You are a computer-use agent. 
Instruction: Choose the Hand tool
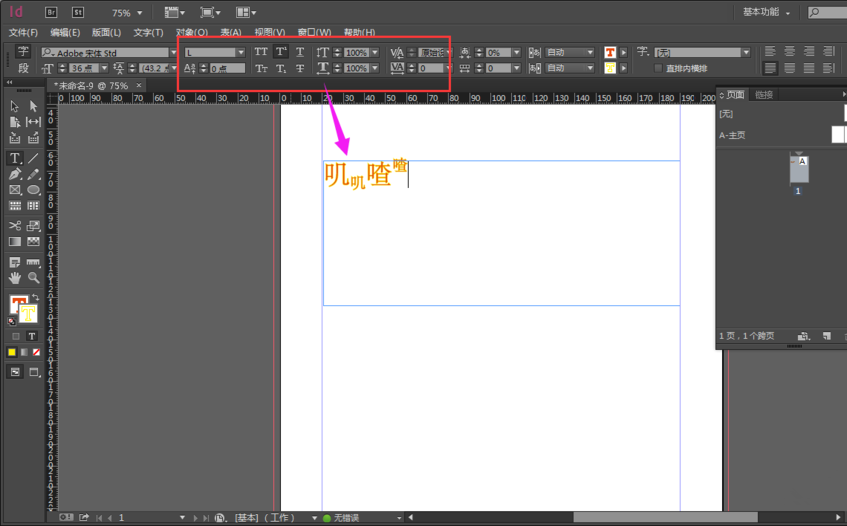pos(15,278)
